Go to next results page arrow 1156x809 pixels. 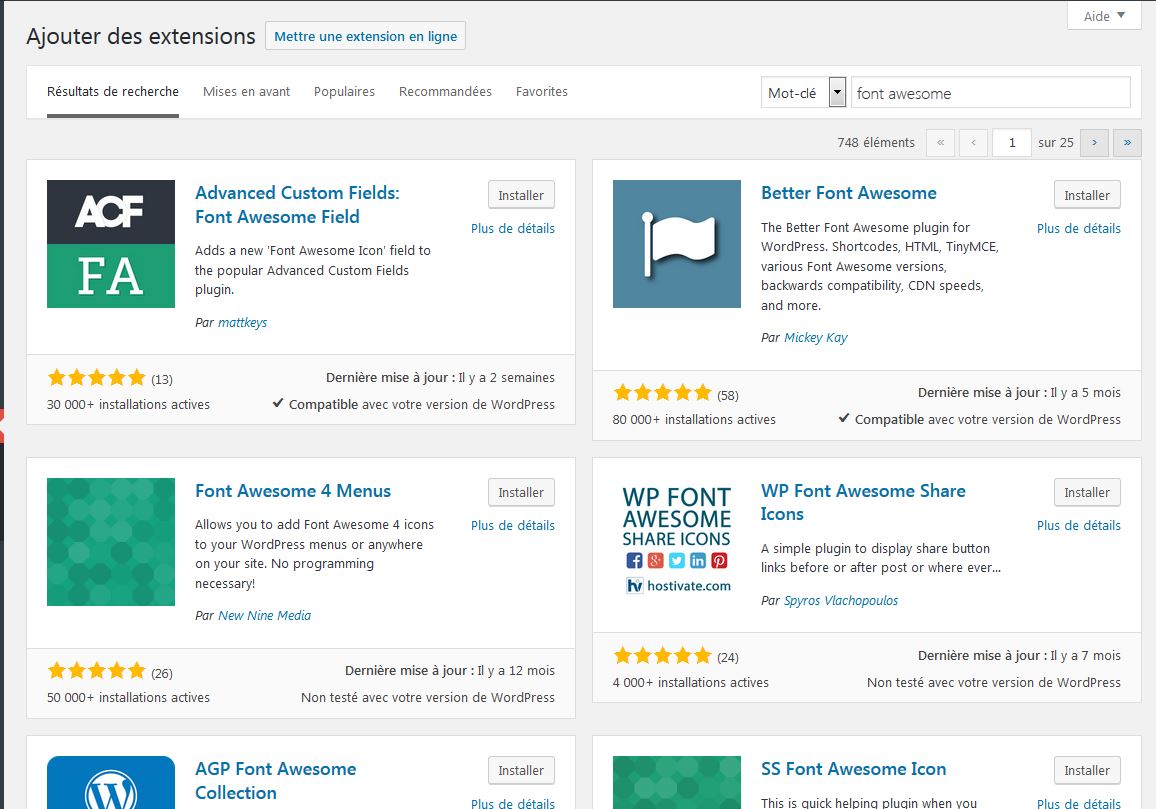1094,143
